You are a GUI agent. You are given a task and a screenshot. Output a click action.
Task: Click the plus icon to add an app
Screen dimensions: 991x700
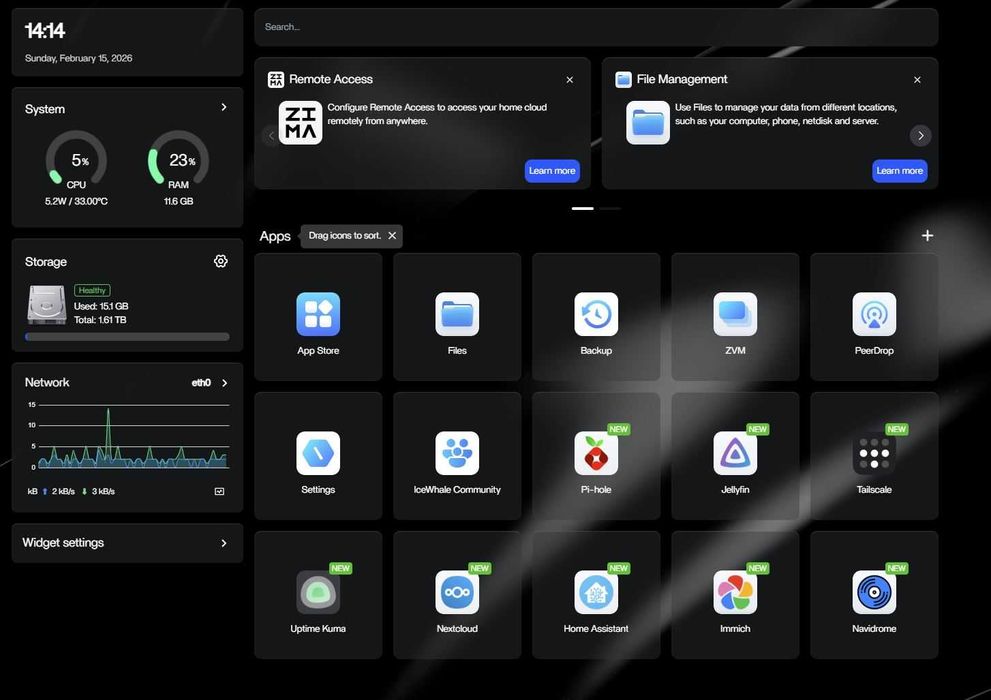(x=927, y=236)
